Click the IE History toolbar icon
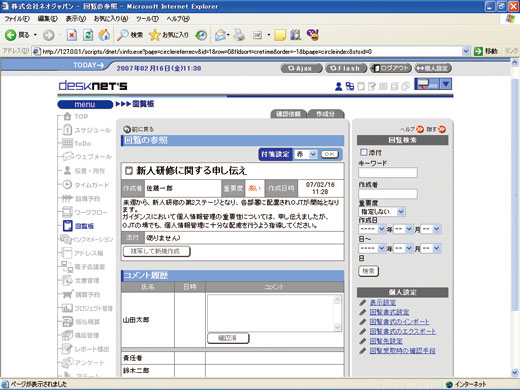 point(201,35)
